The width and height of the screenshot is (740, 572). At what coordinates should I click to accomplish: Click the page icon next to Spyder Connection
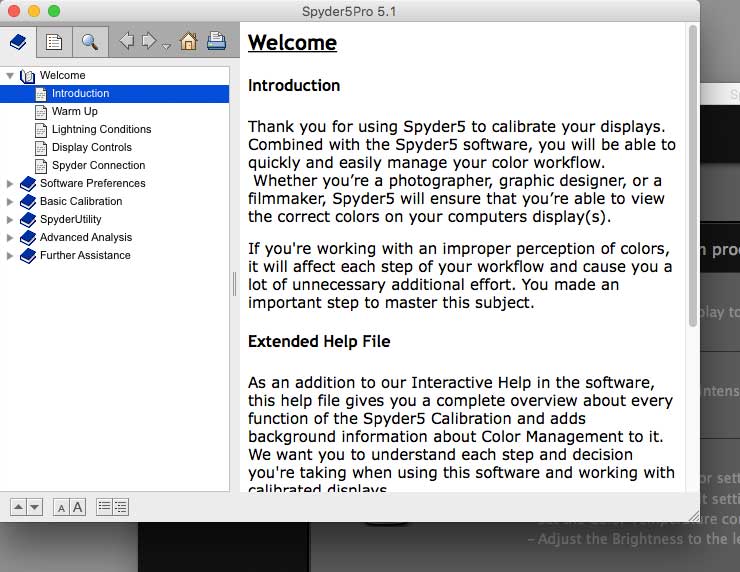pos(41,166)
